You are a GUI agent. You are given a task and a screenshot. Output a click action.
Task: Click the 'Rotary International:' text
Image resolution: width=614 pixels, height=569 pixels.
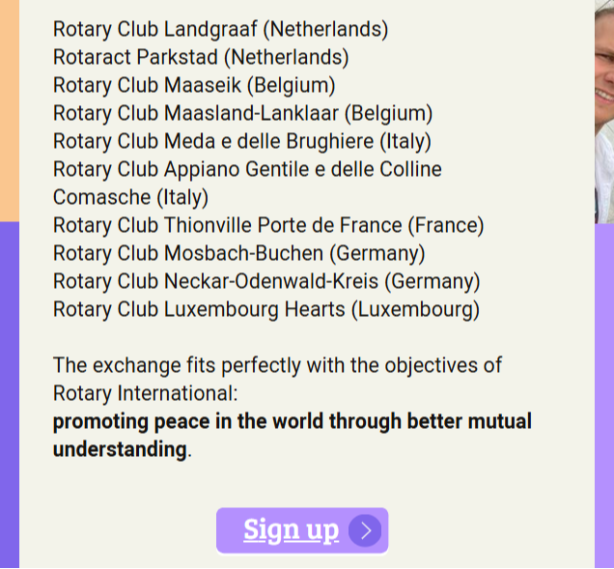[x=145, y=393]
